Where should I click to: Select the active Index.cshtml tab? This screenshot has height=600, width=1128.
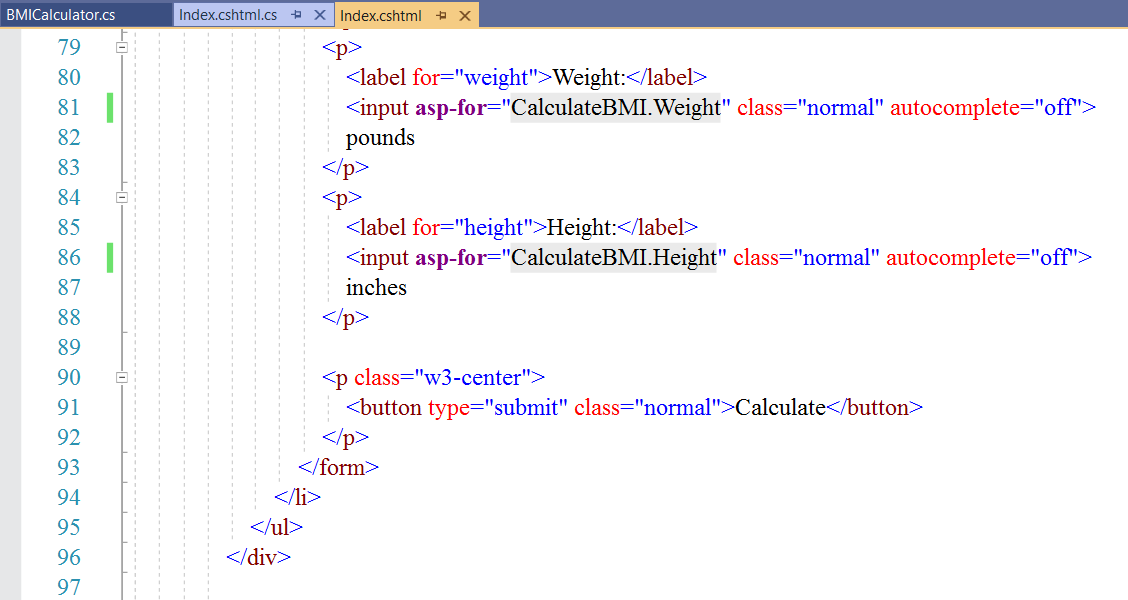pyautogui.click(x=381, y=16)
